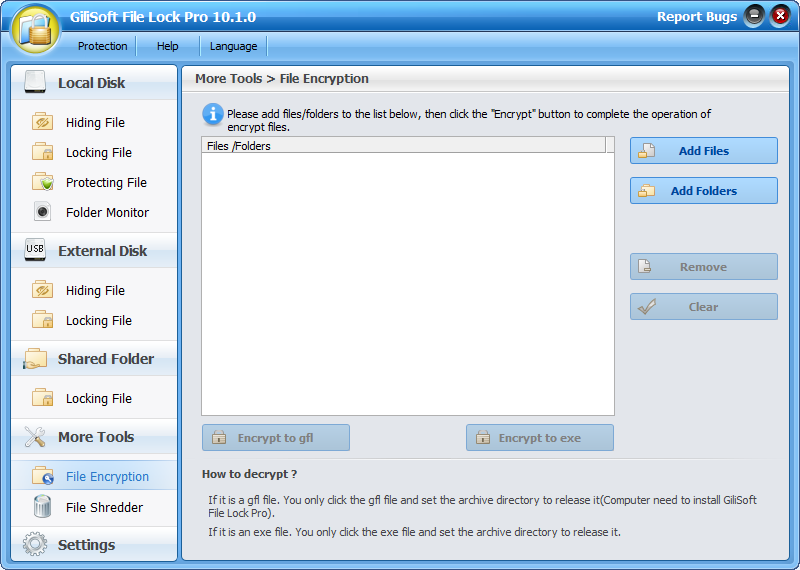Click the padlock icon on Encrypt to exe

(483, 437)
